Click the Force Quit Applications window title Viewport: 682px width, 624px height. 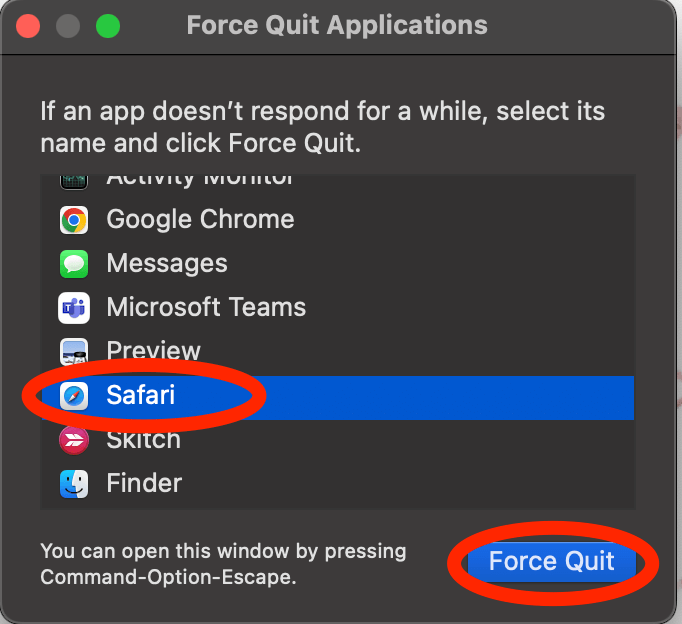(x=337, y=26)
